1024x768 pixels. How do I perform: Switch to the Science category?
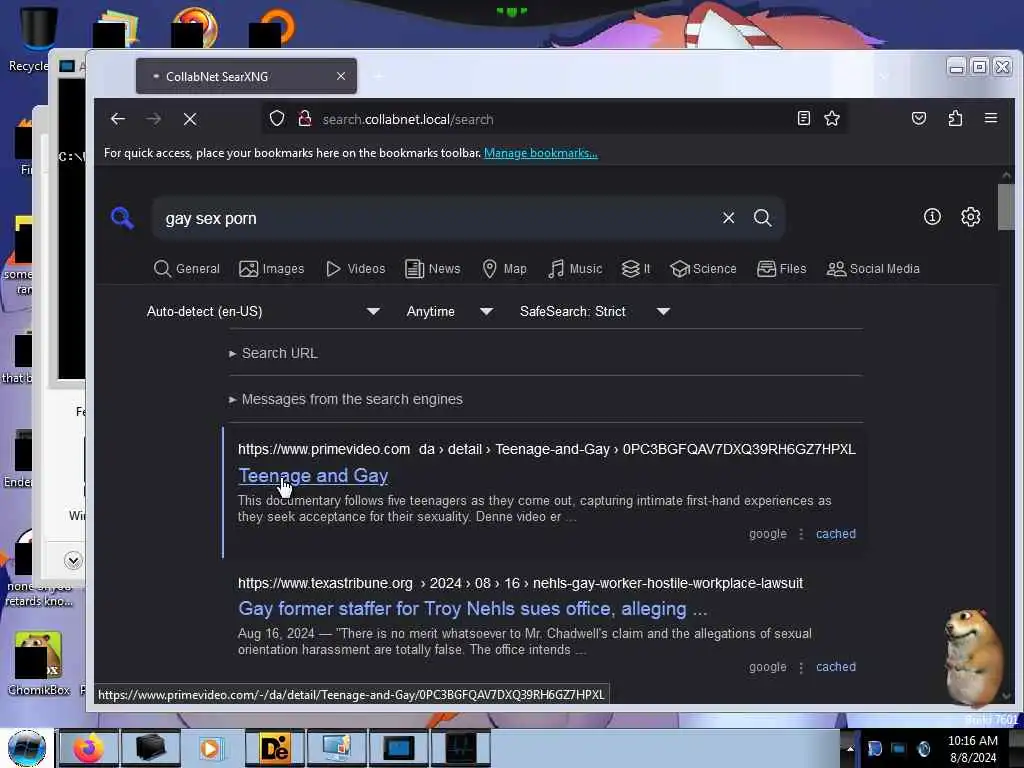click(703, 268)
